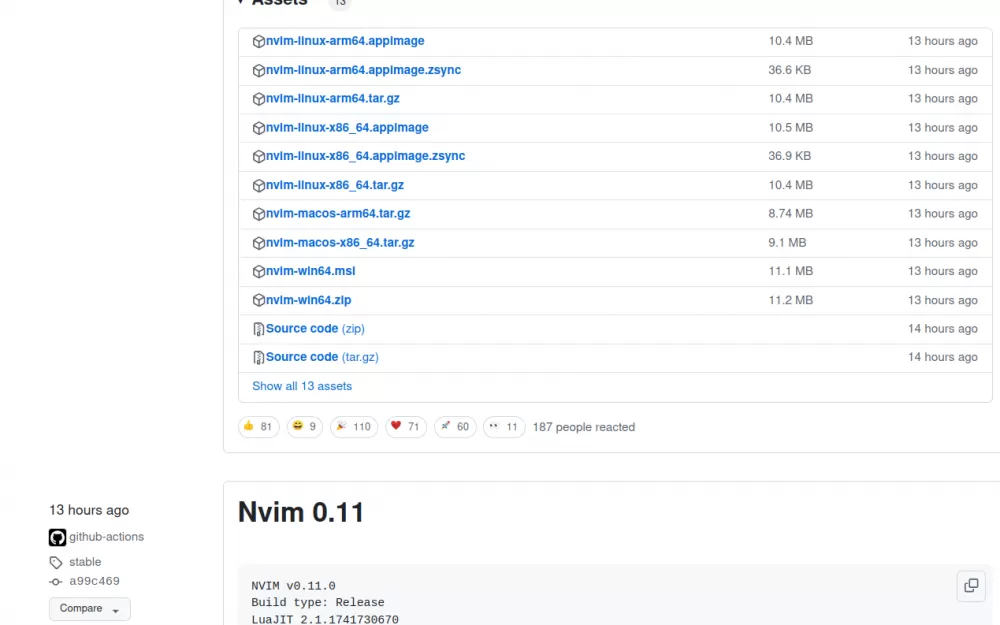Toggle the thumbs up reaction with 81
Screen dimensions: 1000x625
tap(258, 427)
